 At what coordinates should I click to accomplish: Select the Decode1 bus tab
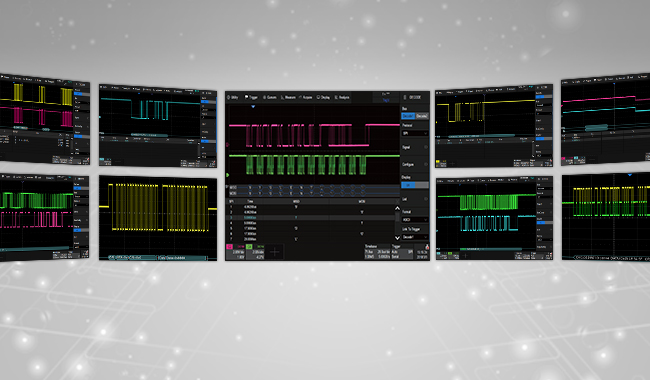408,116
